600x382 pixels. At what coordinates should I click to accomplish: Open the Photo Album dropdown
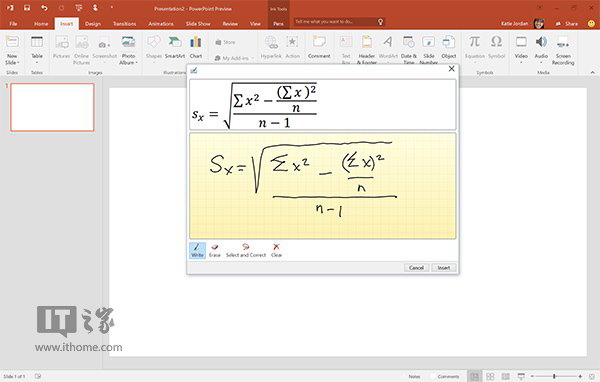128,50
